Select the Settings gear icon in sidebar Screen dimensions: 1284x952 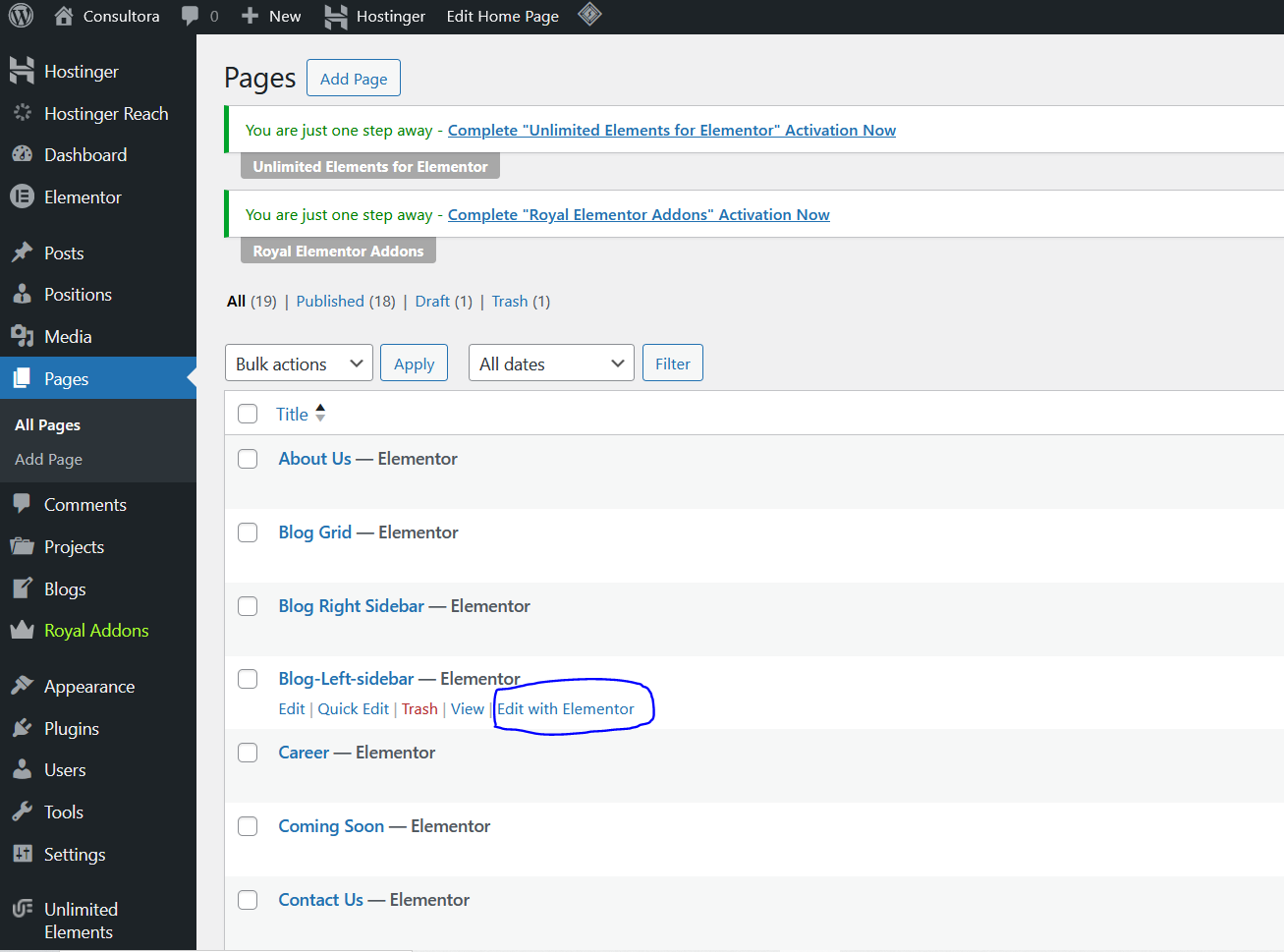(x=22, y=854)
